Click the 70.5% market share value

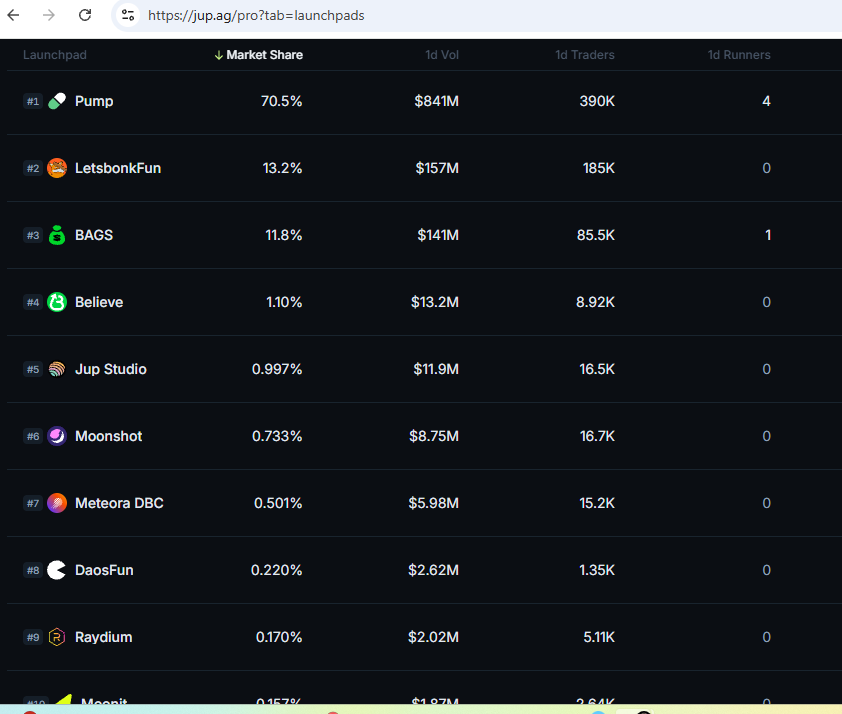click(x=281, y=101)
